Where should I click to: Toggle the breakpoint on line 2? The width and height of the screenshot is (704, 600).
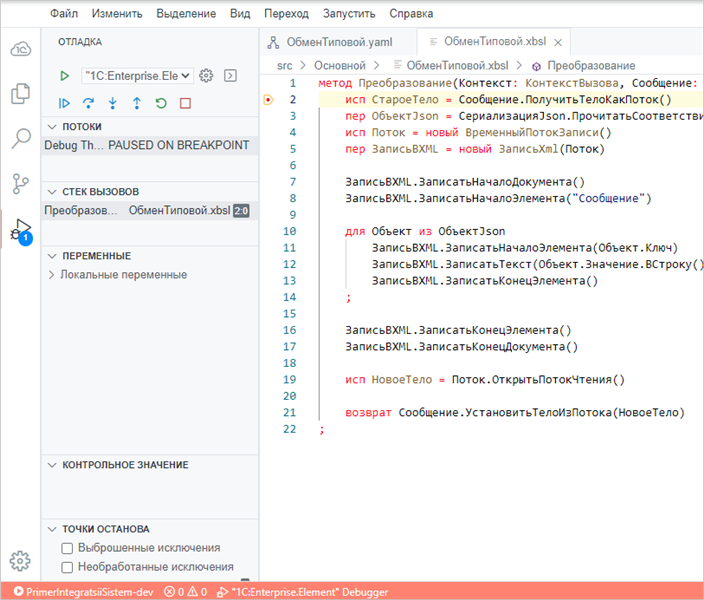coord(267,100)
